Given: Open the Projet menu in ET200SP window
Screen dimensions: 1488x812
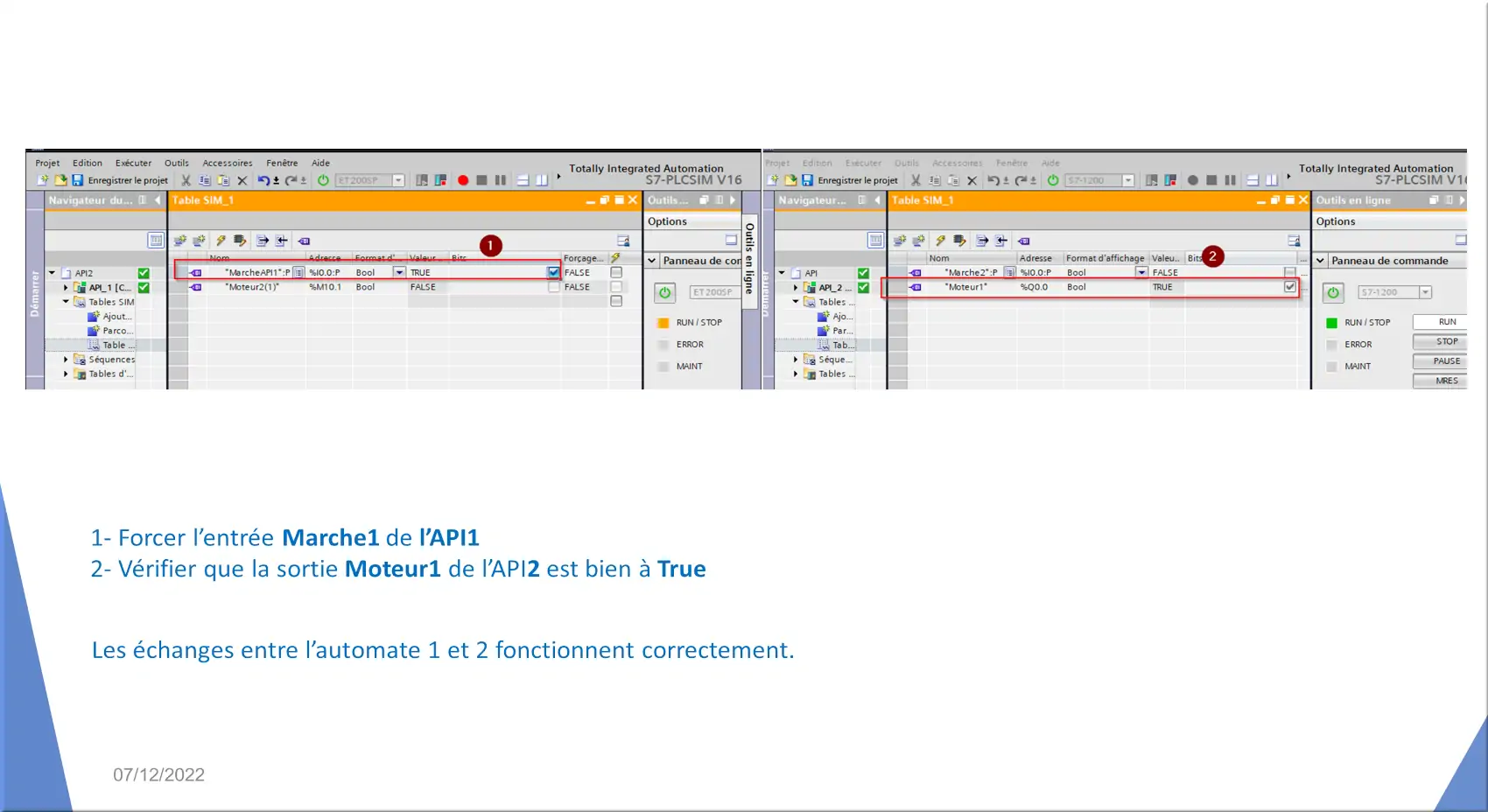Looking at the screenshot, I should point(47,163).
